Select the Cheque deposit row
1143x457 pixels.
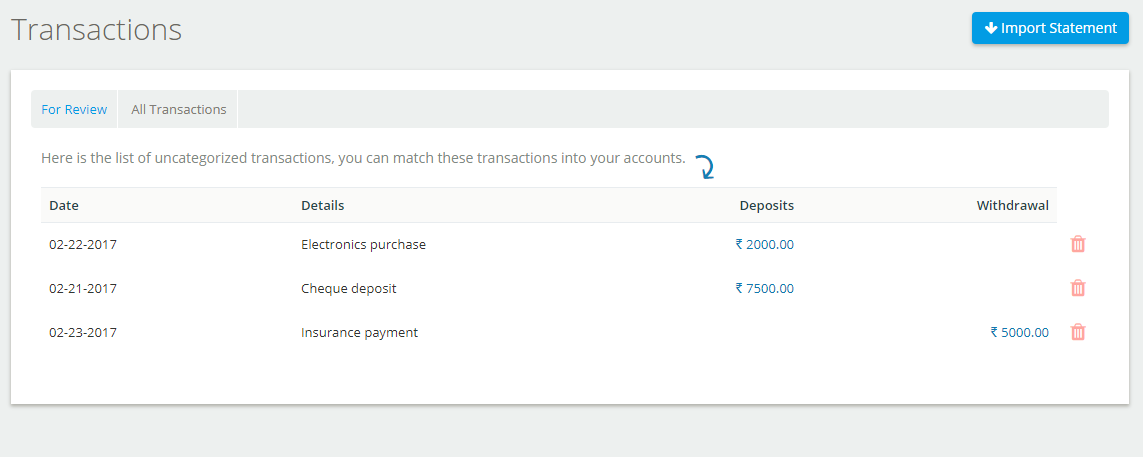tap(549, 289)
